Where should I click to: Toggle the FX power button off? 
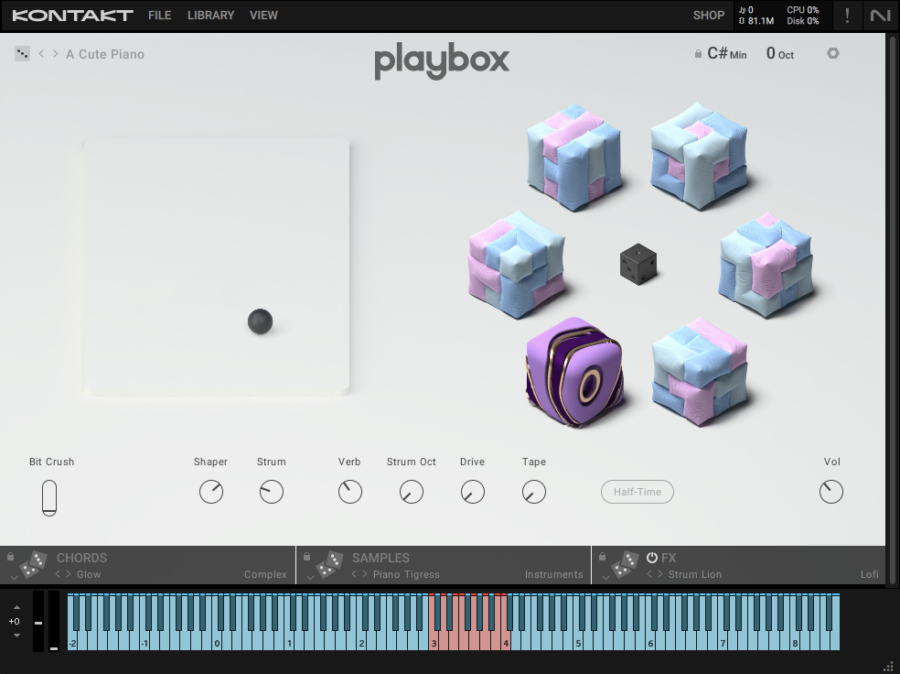click(651, 556)
